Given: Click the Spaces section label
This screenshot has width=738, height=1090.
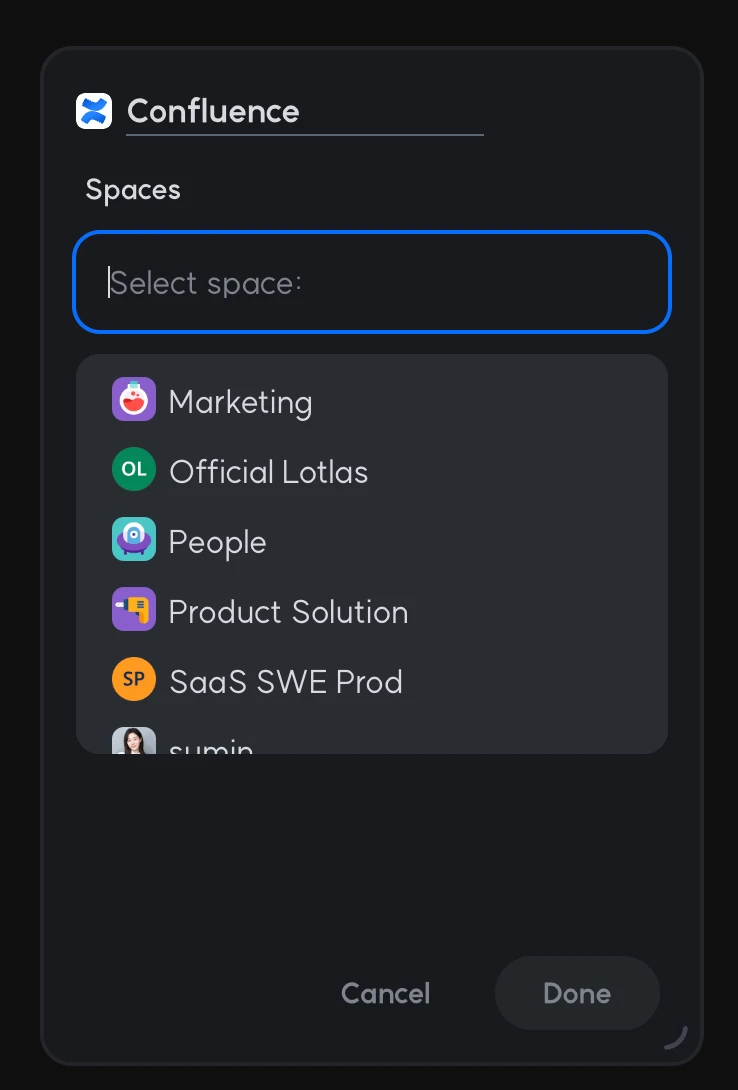Looking at the screenshot, I should [x=133, y=190].
